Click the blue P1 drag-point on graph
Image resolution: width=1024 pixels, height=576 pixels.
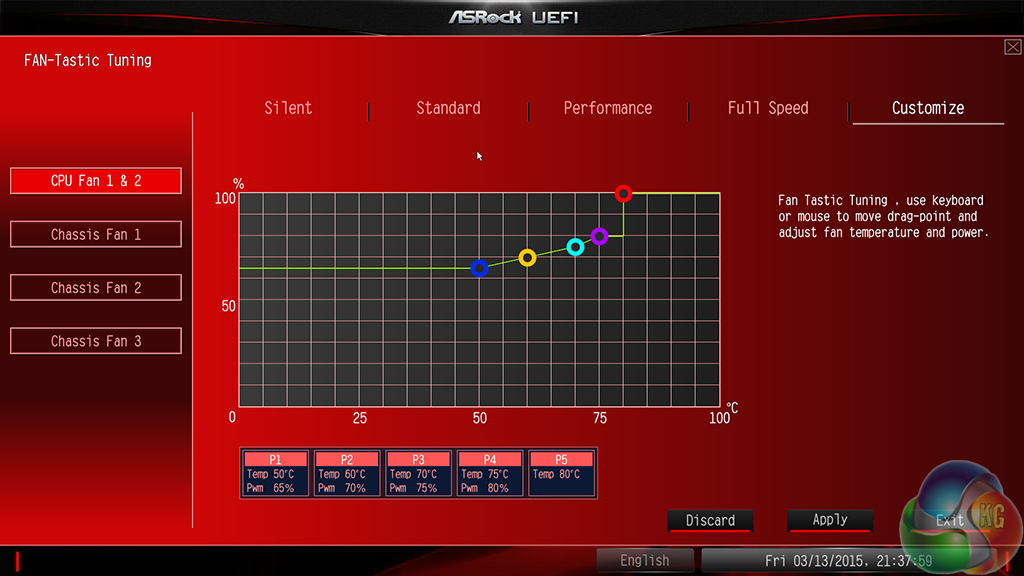click(479, 268)
